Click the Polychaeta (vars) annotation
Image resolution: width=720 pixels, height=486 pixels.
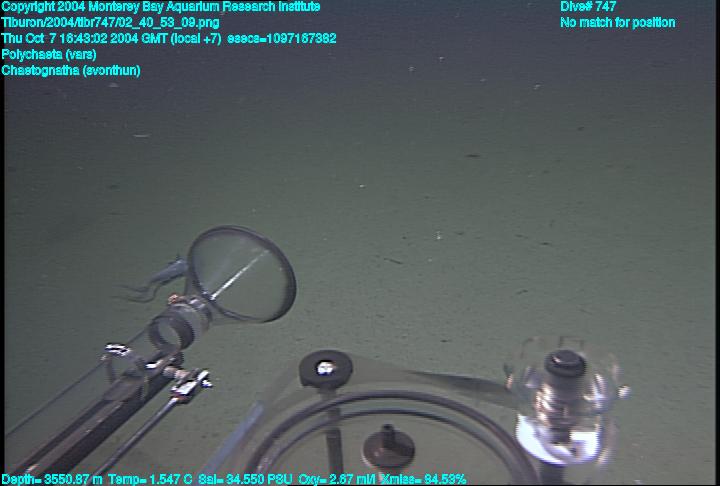pyautogui.click(x=49, y=55)
